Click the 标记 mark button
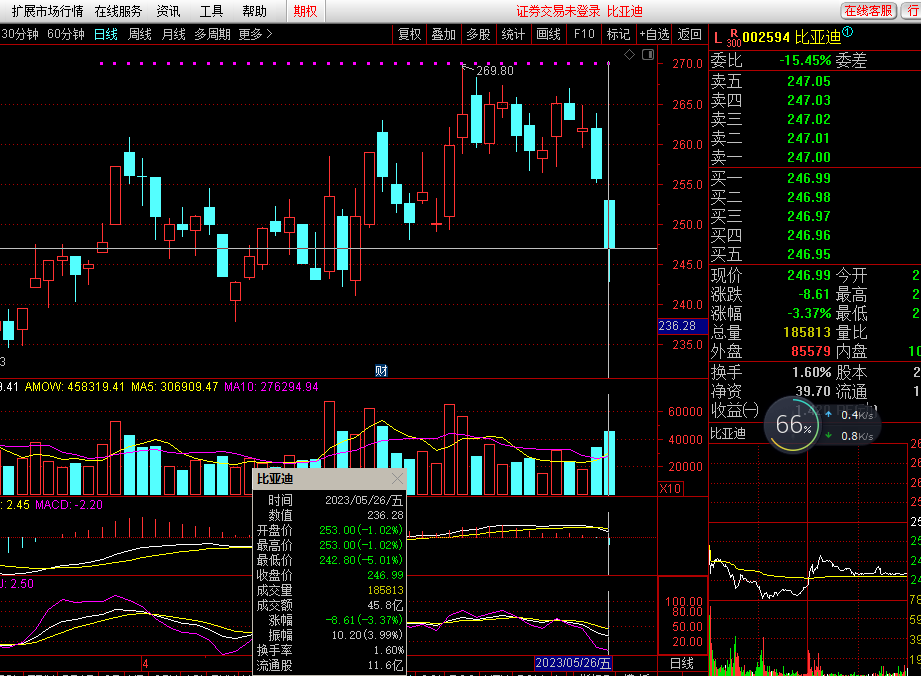Viewport: 921px width, 676px height. pyautogui.click(x=618, y=35)
